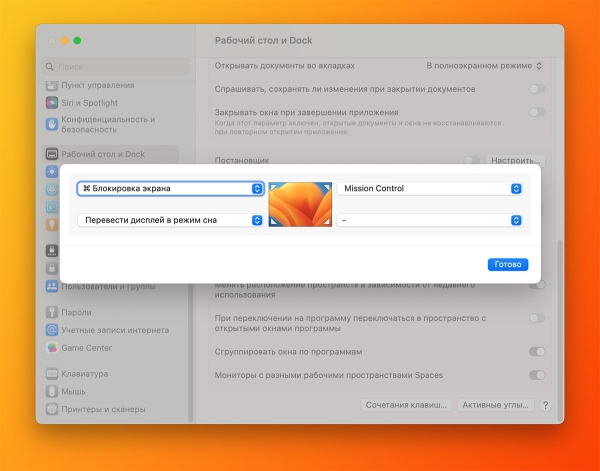600x471 pixels.
Task: Expand the Mission Control corner dropdown
Action: point(430,188)
